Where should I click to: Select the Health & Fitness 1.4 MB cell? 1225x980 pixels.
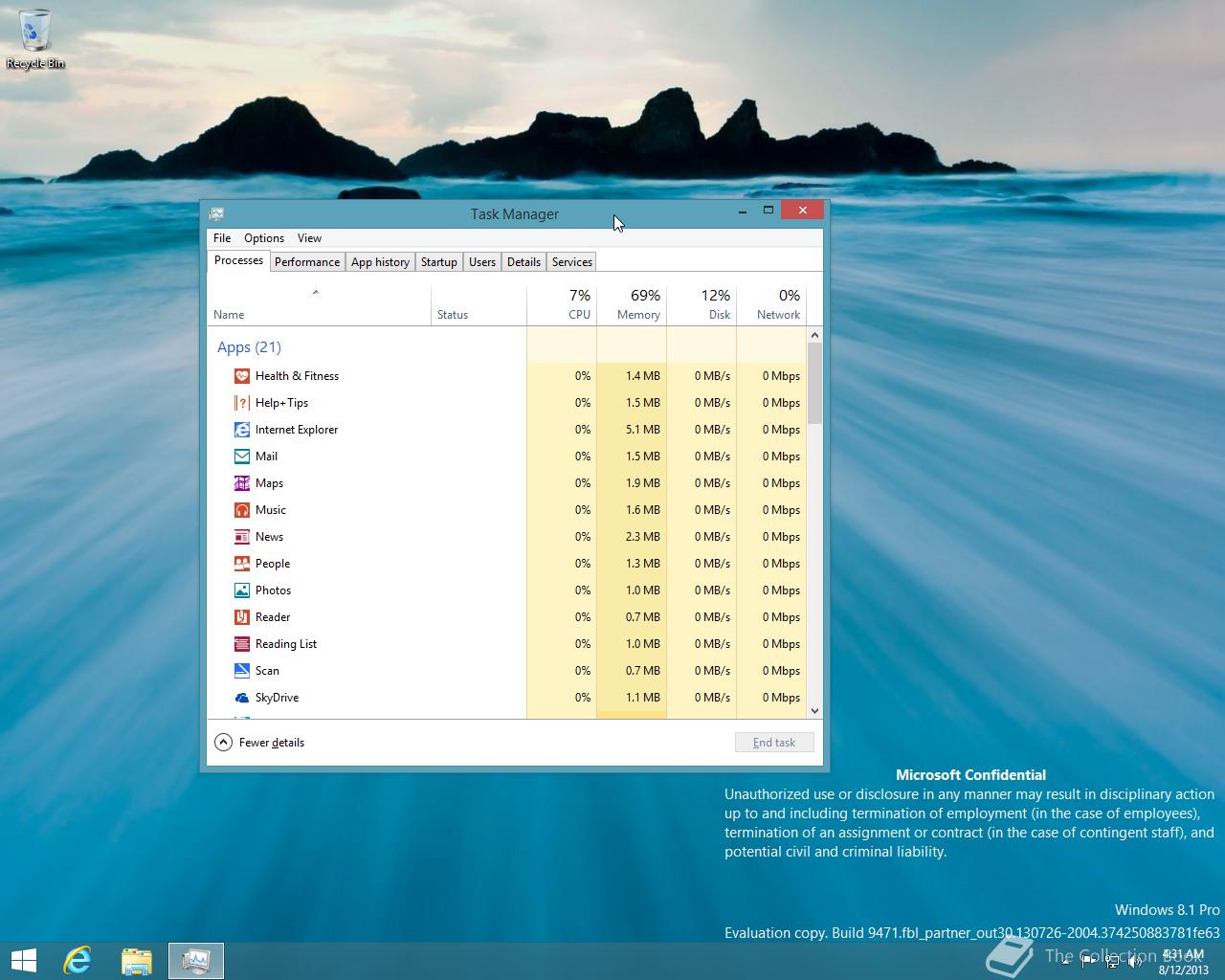click(632, 376)
